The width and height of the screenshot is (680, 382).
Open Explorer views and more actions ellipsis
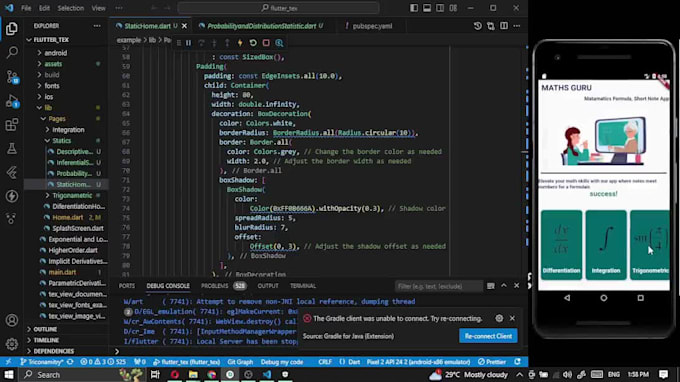click(97, 26)
